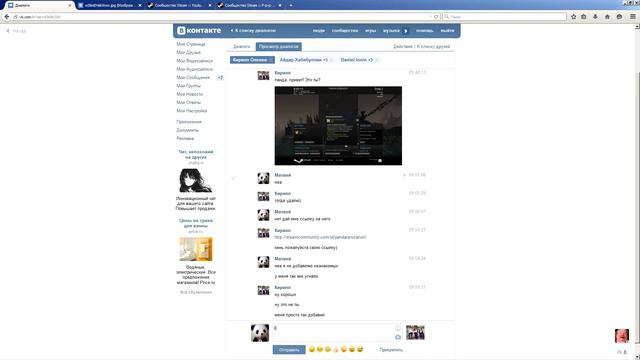Close the Daniel Ionin dialog tab
This screenshot has height=360, width=640.
[376, 60]
